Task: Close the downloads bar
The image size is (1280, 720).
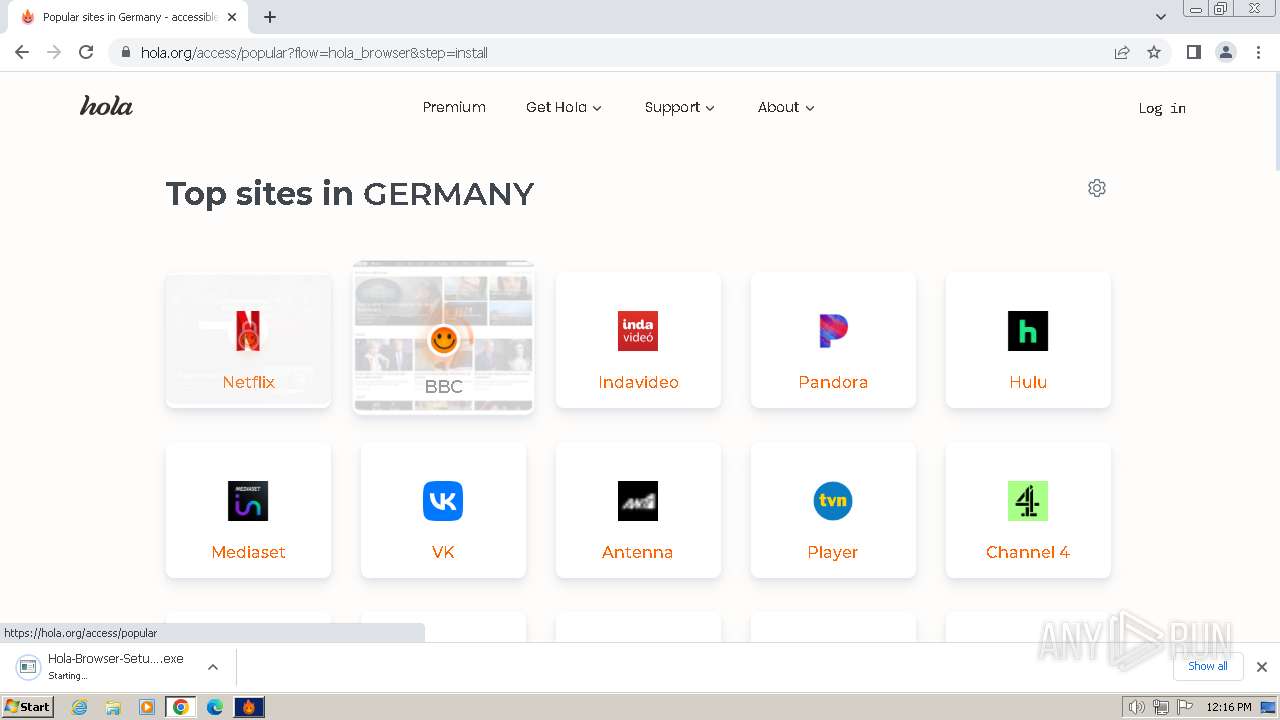Action: [x=1262, y=667]
